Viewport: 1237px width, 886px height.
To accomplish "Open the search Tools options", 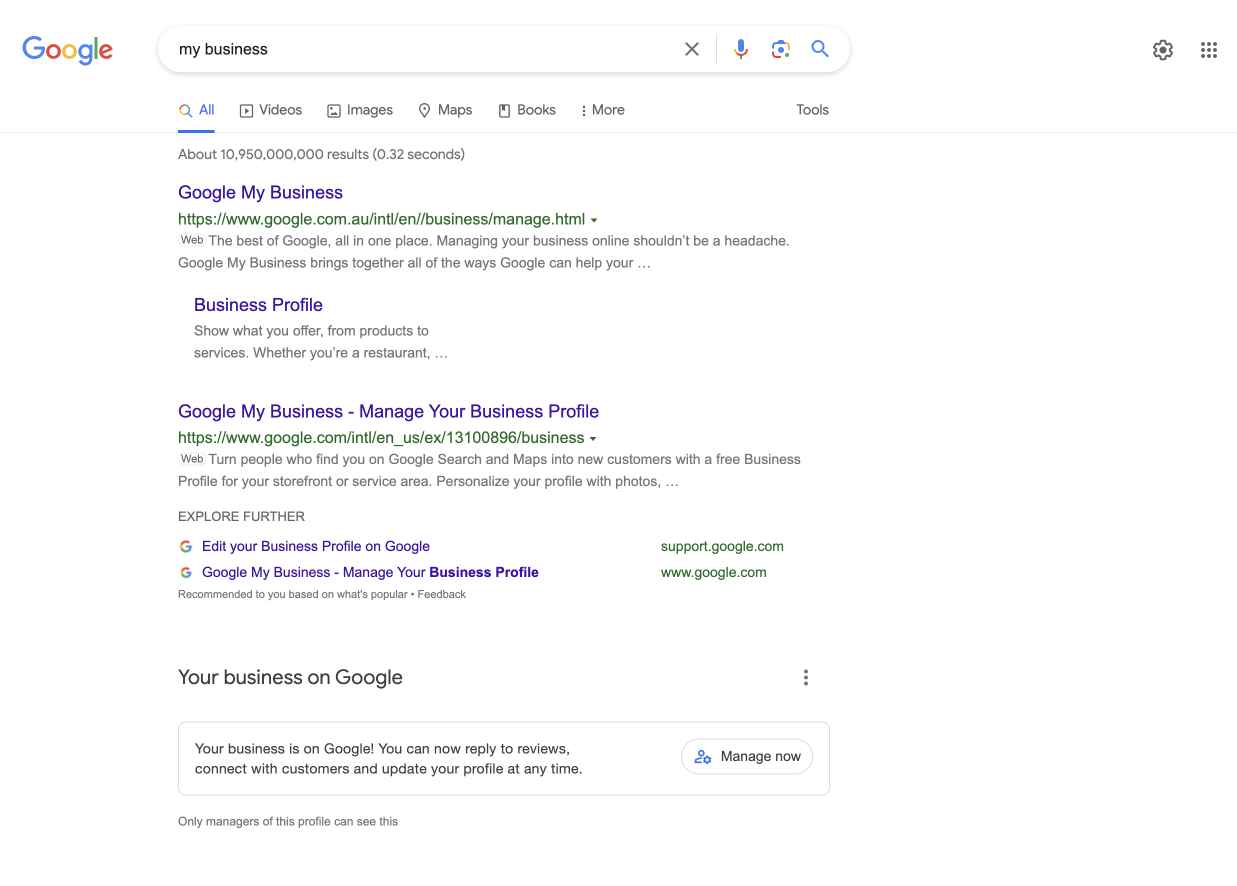I will [813, 110].
